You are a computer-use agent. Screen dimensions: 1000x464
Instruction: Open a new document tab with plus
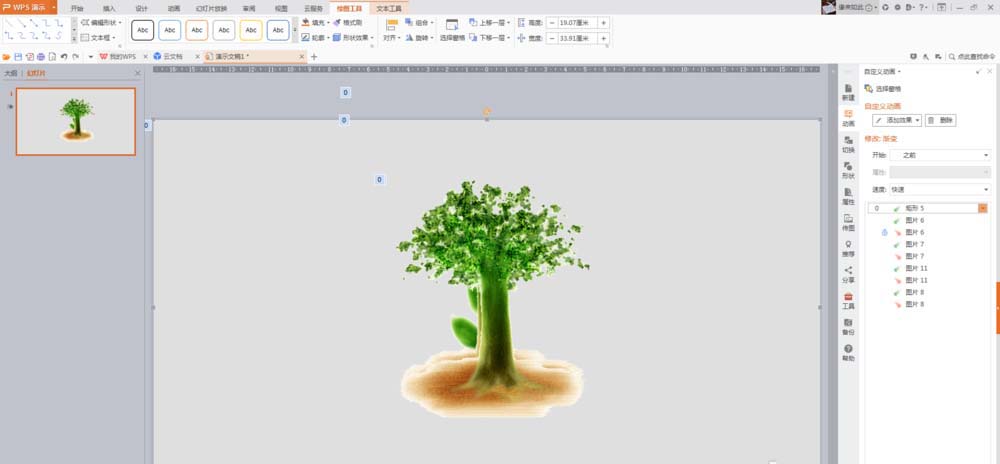[x=314, y=57]
